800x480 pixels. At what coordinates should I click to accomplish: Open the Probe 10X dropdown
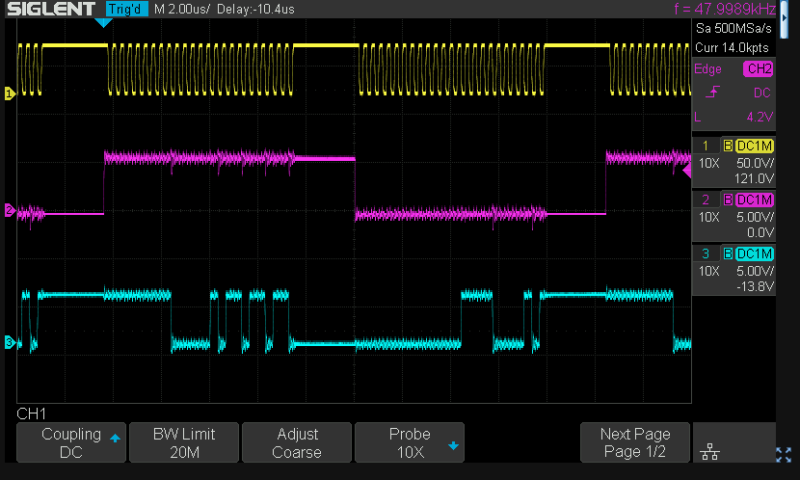(409, 443)
